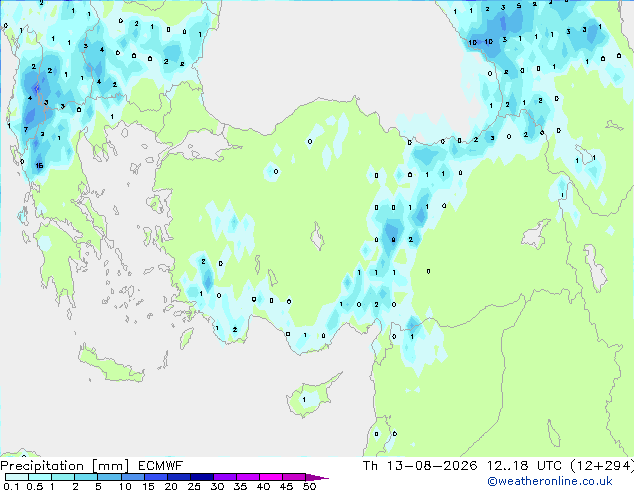This screenshot has height=490, width=634.
Task: Select the 5–10 mm legend color swatch
Action: pos(109,477)
